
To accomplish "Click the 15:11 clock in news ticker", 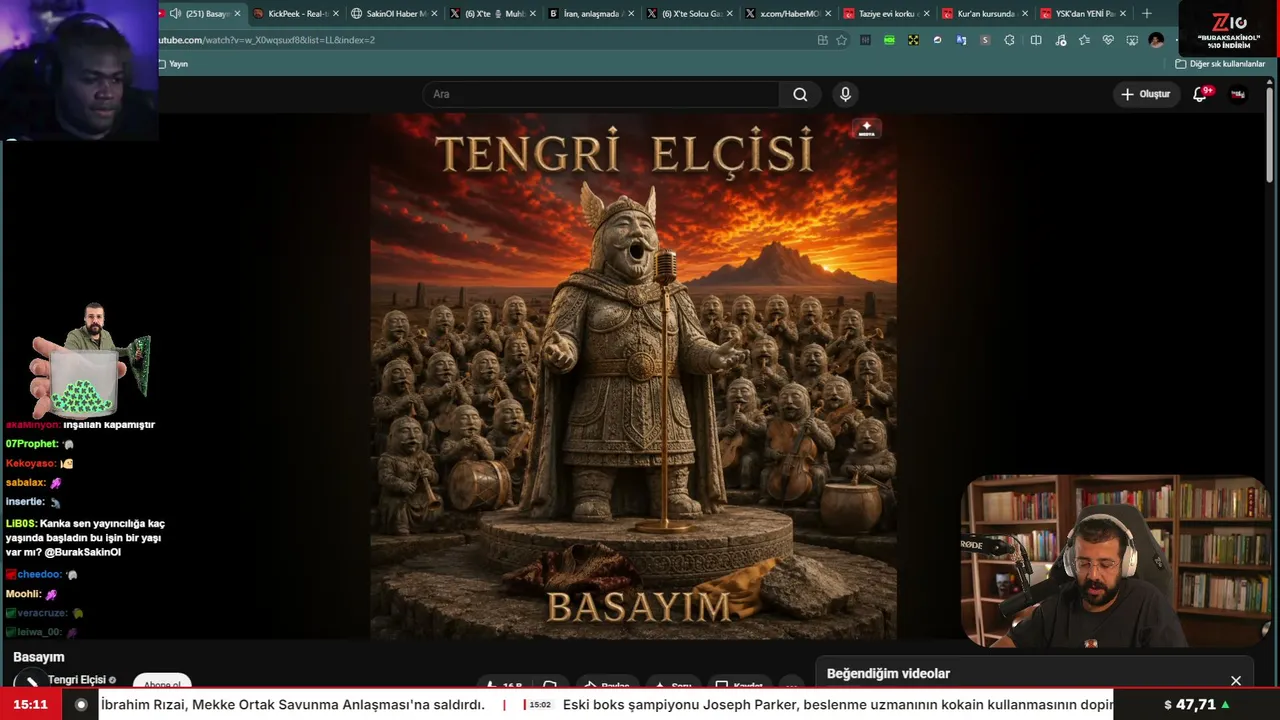I will pyautogui.click(x=31, y=705).
